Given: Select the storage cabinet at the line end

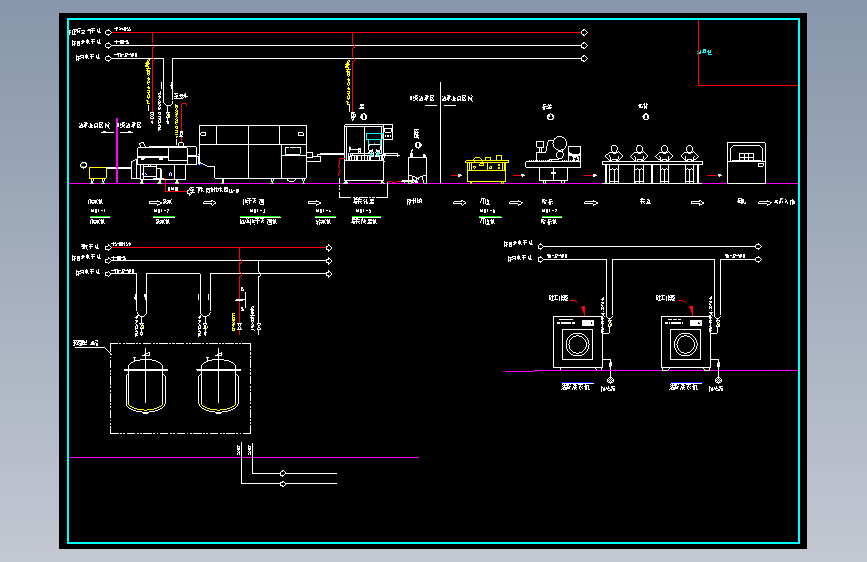Looking at the screenshot, I should click(746, 163).
